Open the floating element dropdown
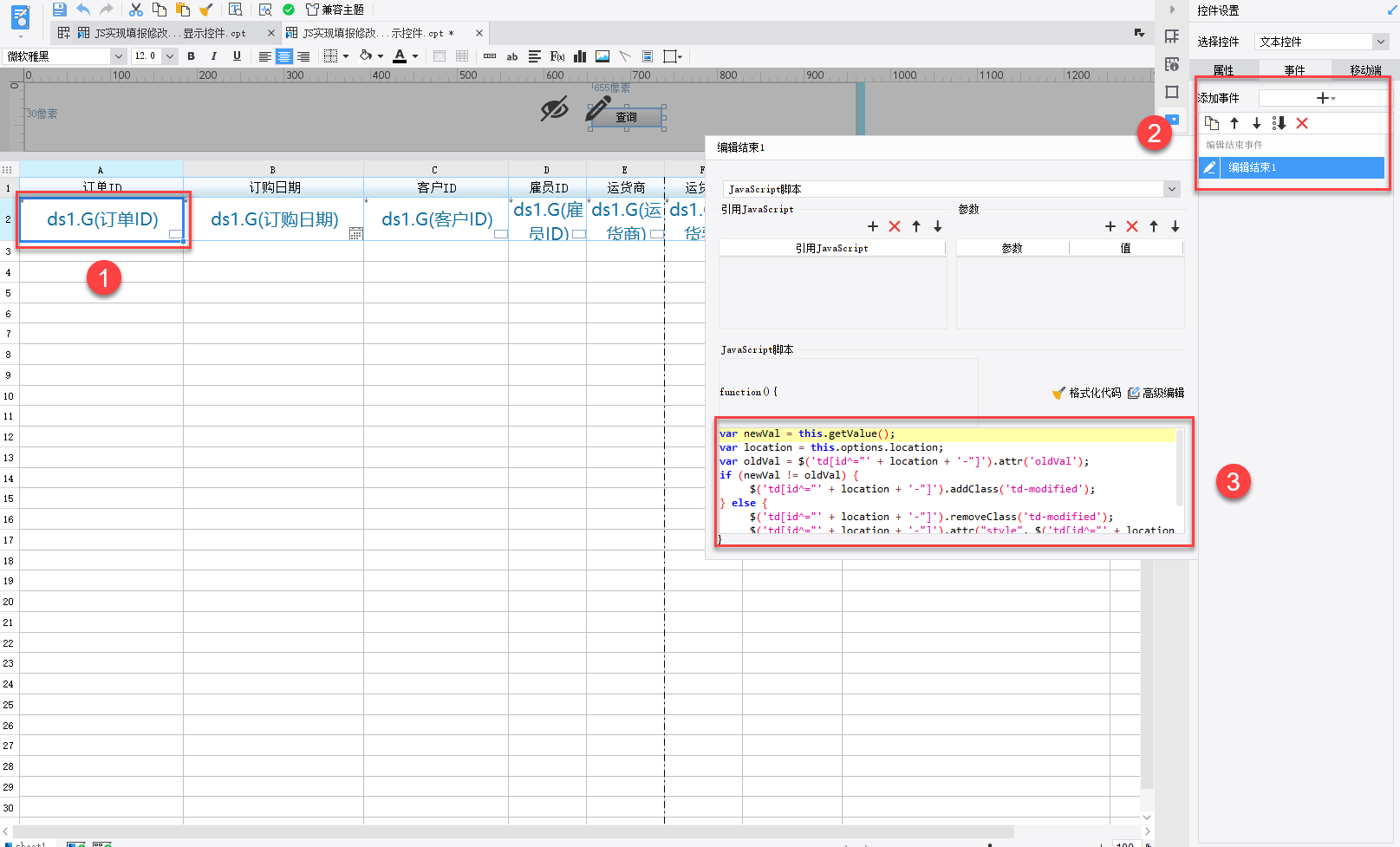This screenshot has height=847, width=1400. coord(673,56)
